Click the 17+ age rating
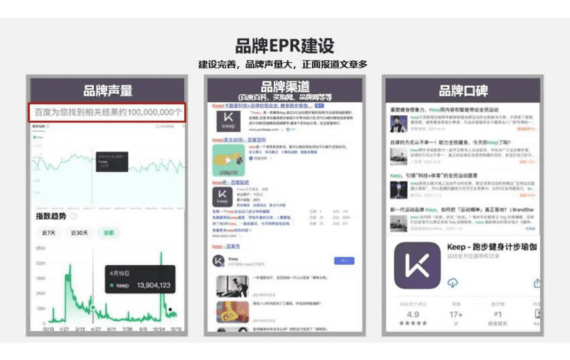 click(456, 314)
